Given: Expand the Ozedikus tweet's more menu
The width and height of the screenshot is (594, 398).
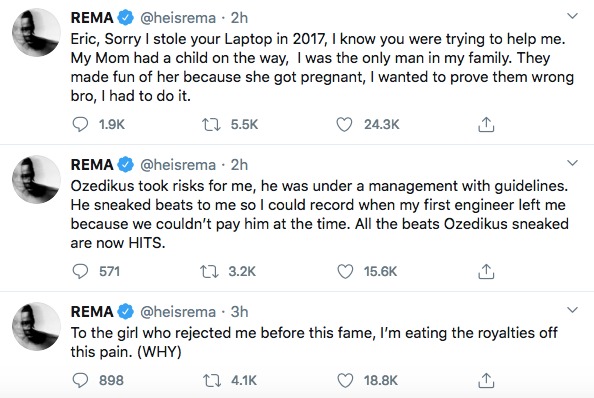Looking at the screenshot, I should pos(572,163).
